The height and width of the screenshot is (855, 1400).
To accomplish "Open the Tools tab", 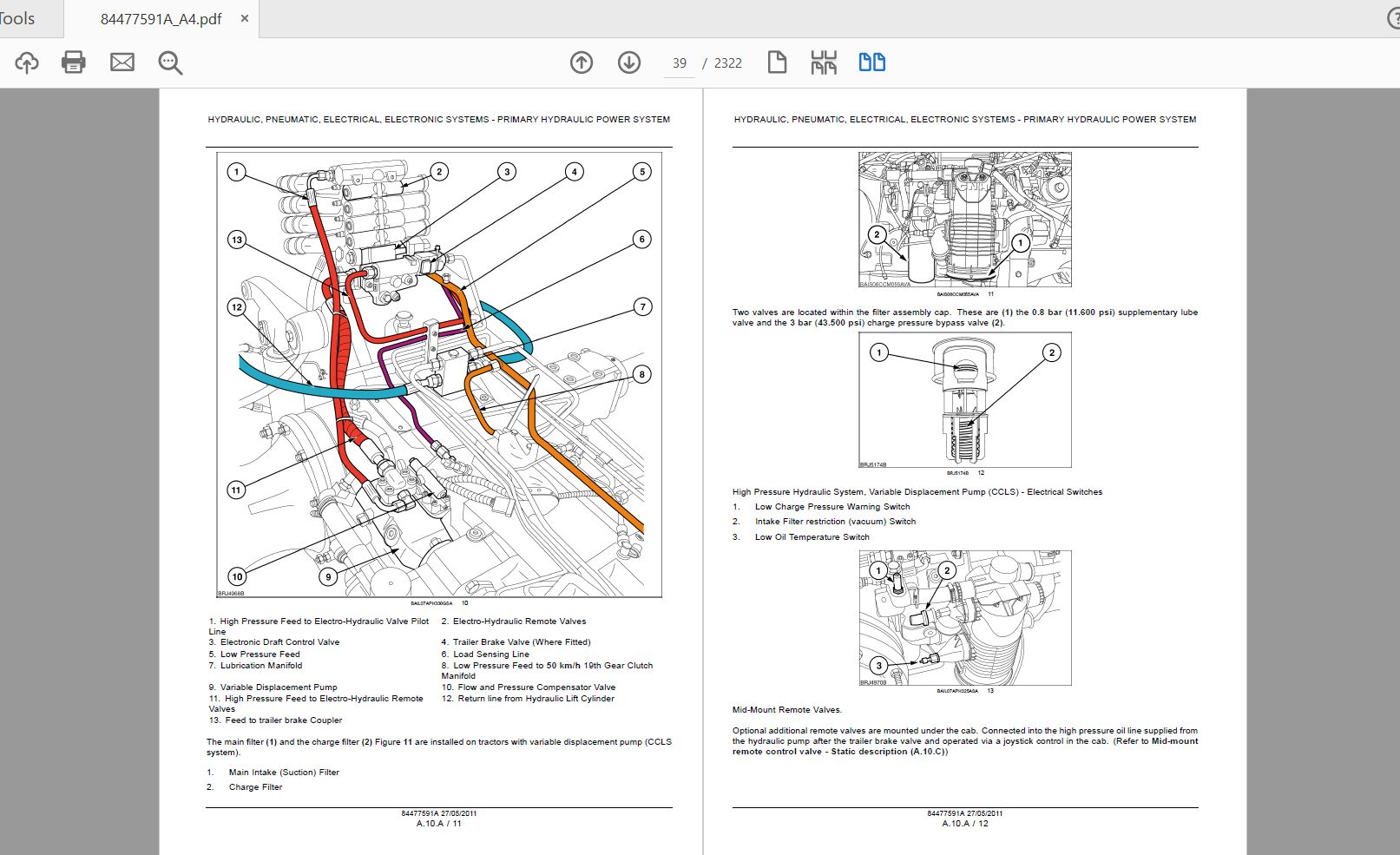I will tap(17, 19).
